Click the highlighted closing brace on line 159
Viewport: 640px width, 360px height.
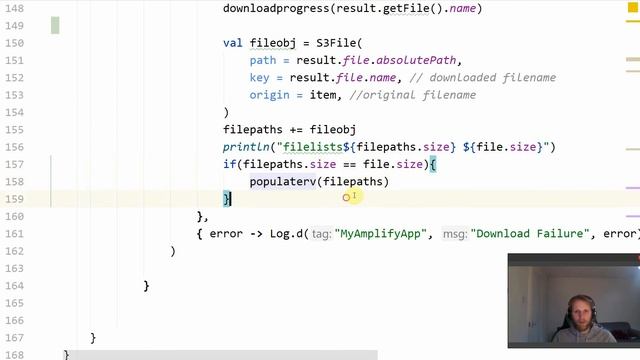pyautogui.click(x=227, y=199)
